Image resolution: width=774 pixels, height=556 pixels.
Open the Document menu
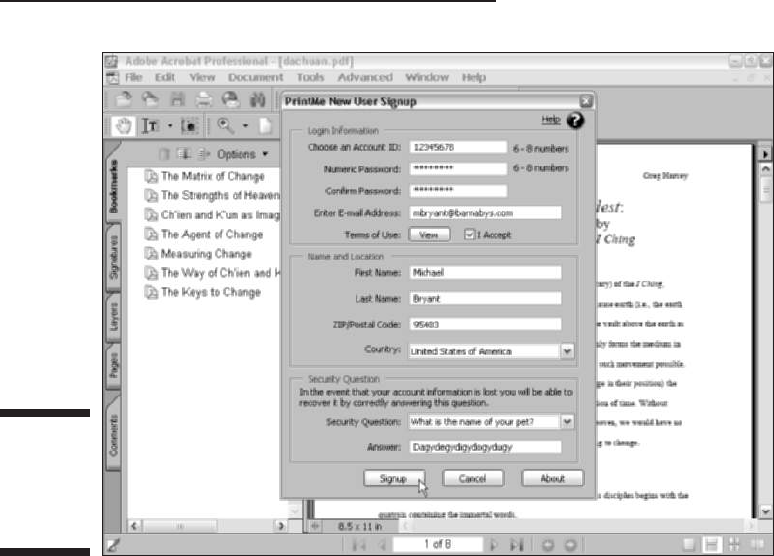[256, 78]
